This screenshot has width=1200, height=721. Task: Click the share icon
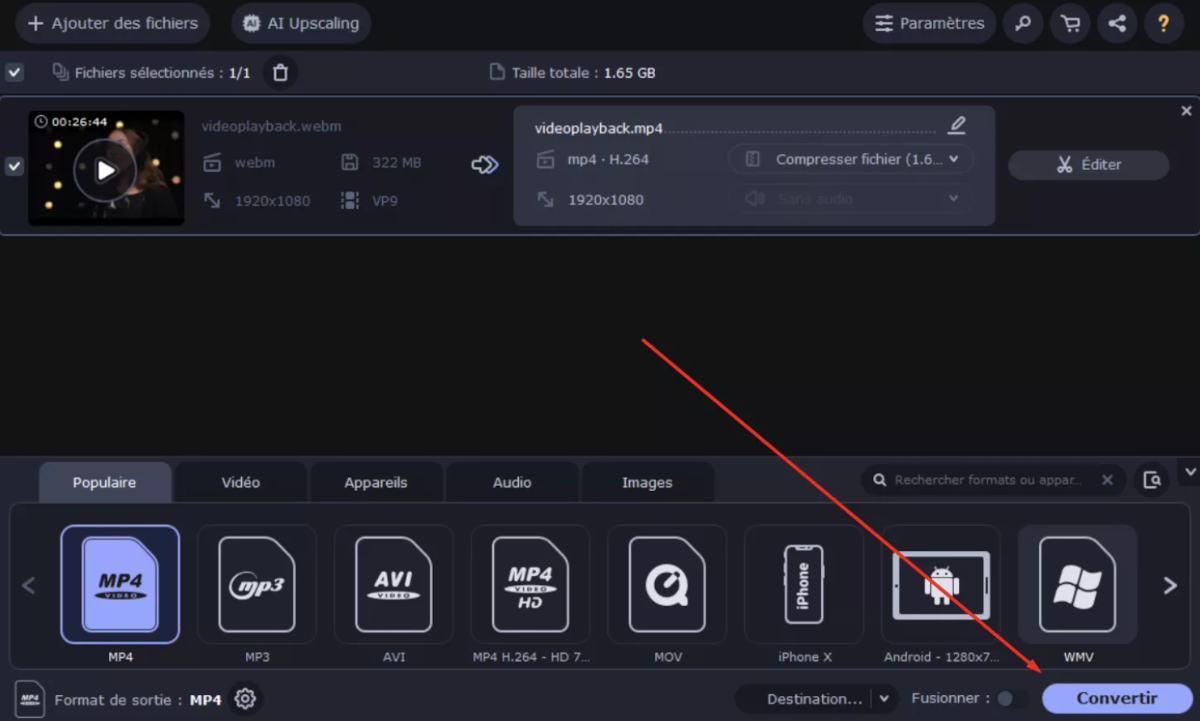click(x=1117, y=24)
